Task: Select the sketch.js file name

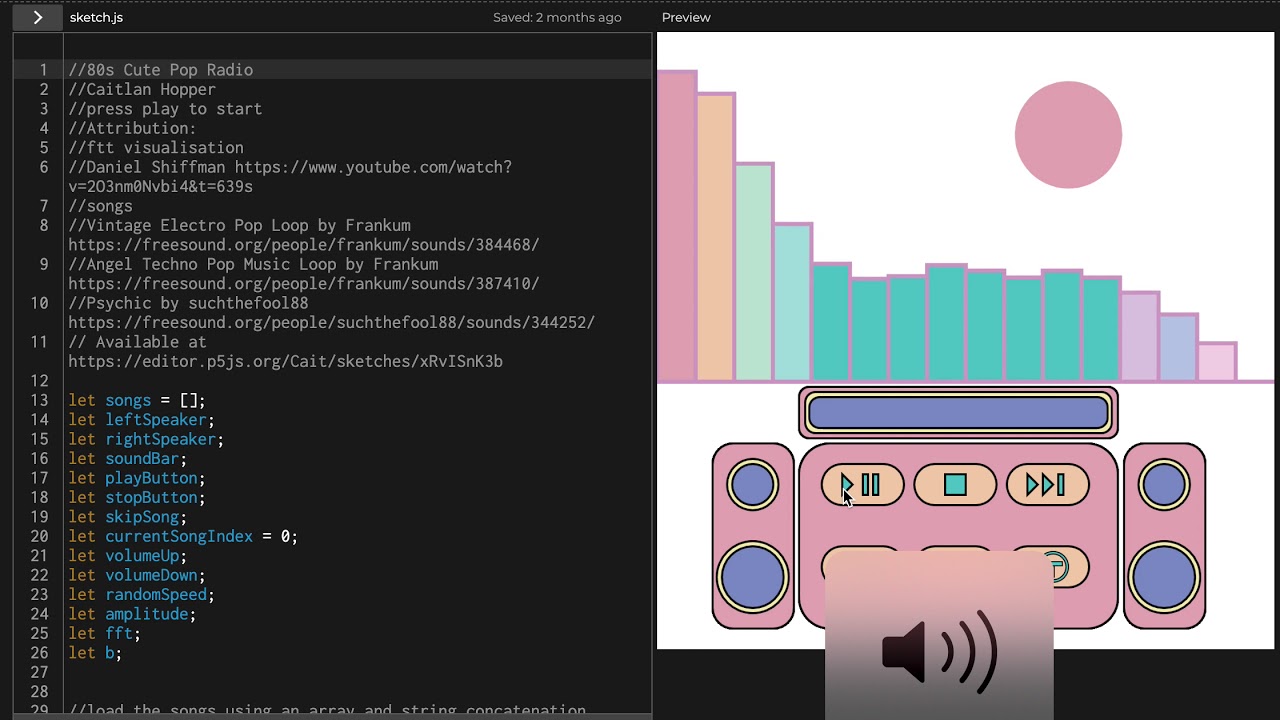Action: click(x=96, y=17)
